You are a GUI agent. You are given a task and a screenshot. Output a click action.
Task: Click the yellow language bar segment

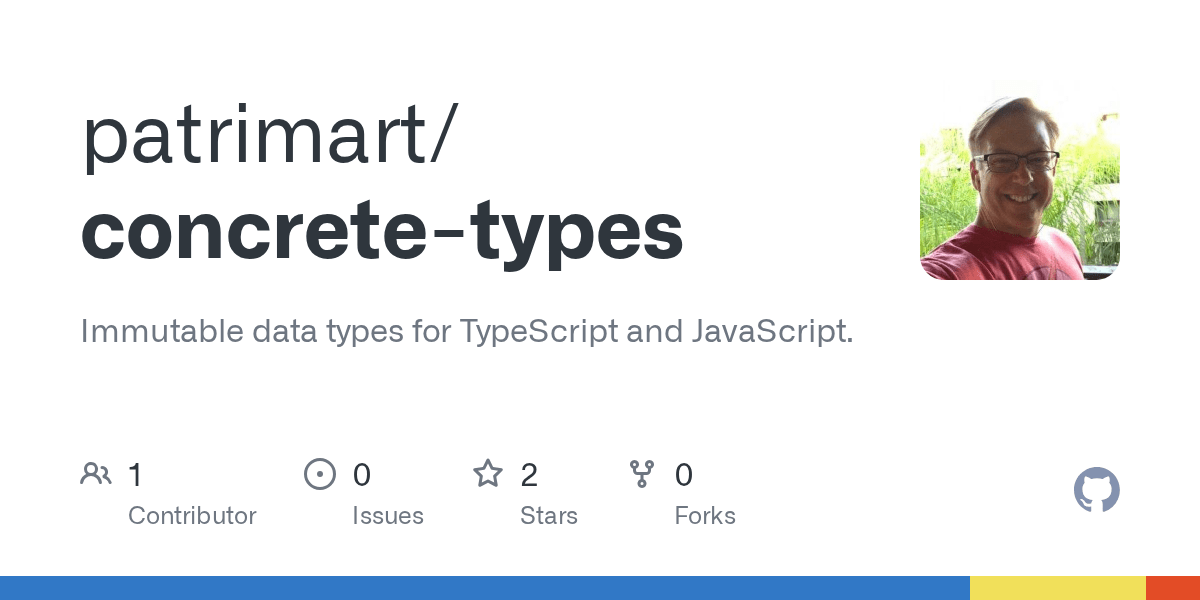click(x=1057, y=587)
